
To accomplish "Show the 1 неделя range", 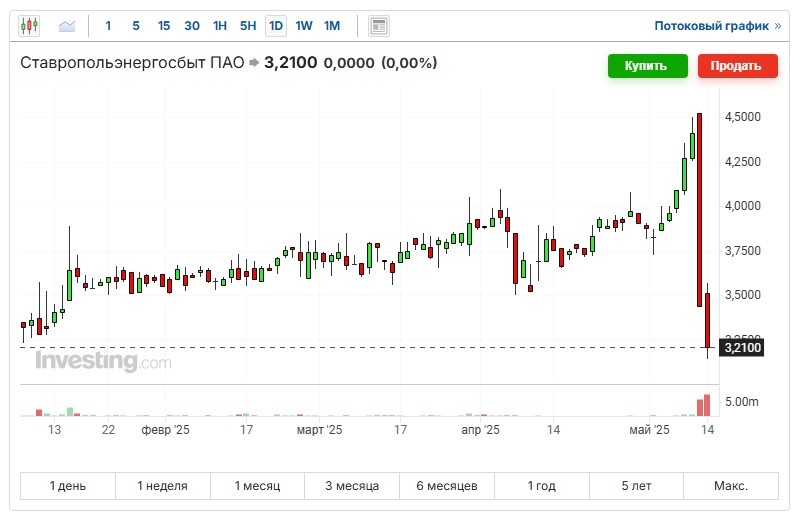I will [x=163, y=485].
